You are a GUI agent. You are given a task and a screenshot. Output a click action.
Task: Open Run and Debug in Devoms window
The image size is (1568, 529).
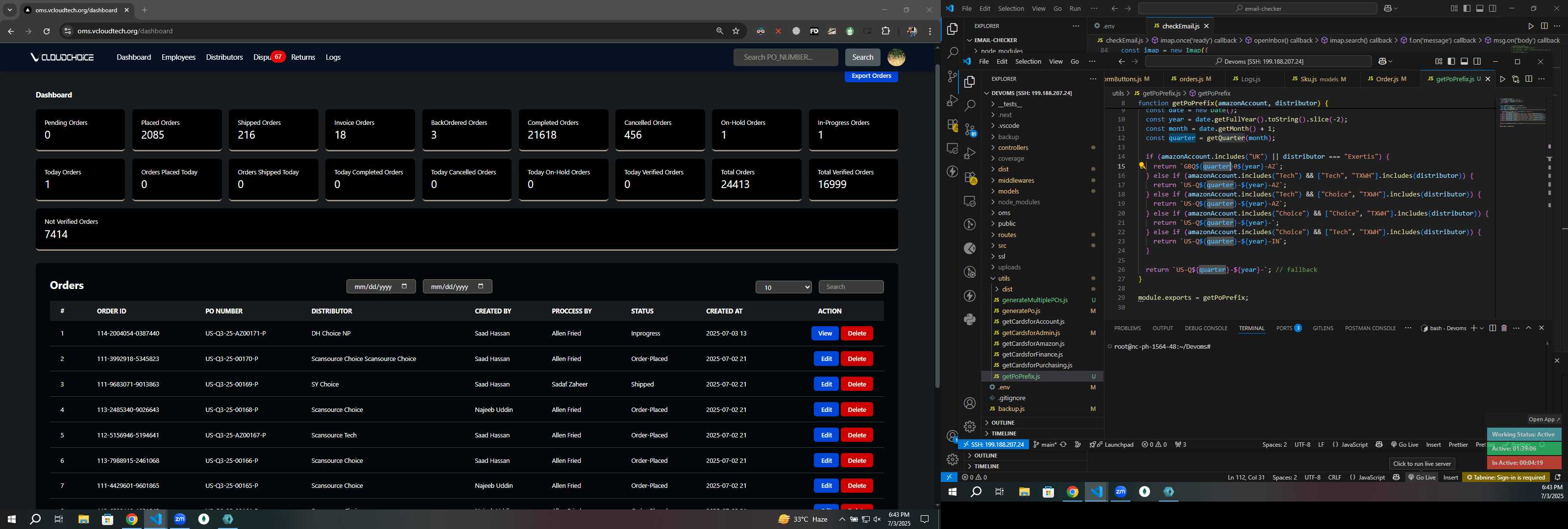pyautogui.click(x=970, y=153)
